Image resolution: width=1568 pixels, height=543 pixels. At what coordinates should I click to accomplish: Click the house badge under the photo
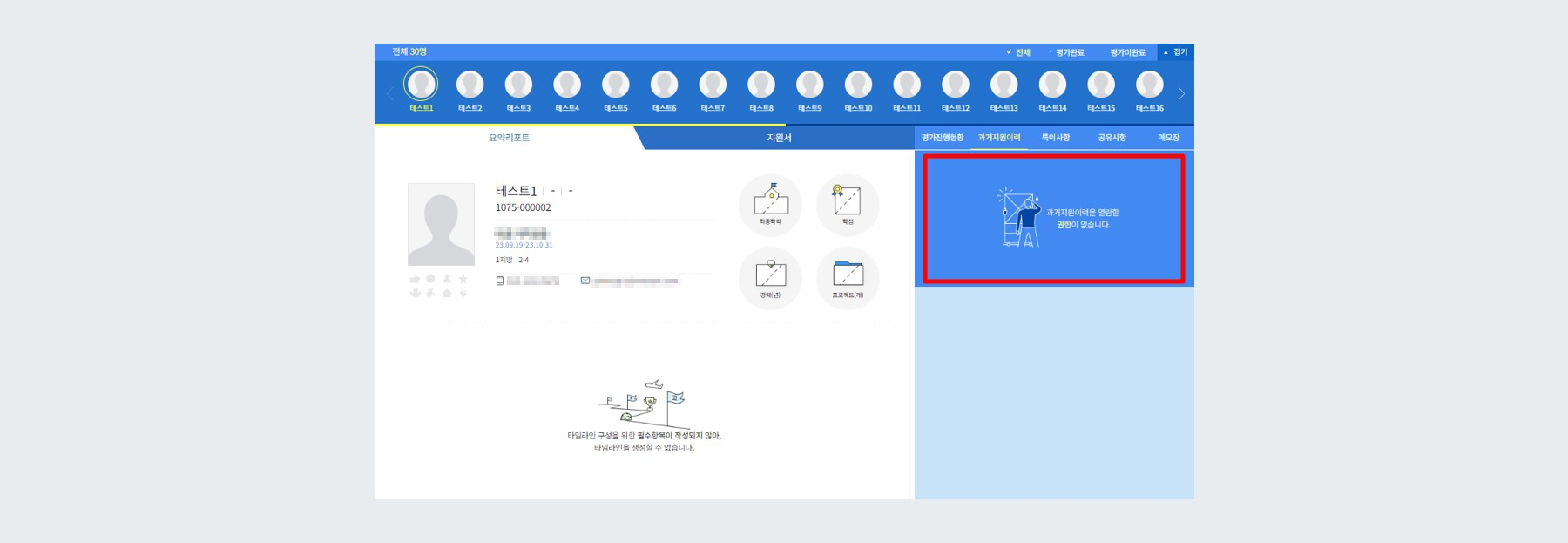point(447,293)
